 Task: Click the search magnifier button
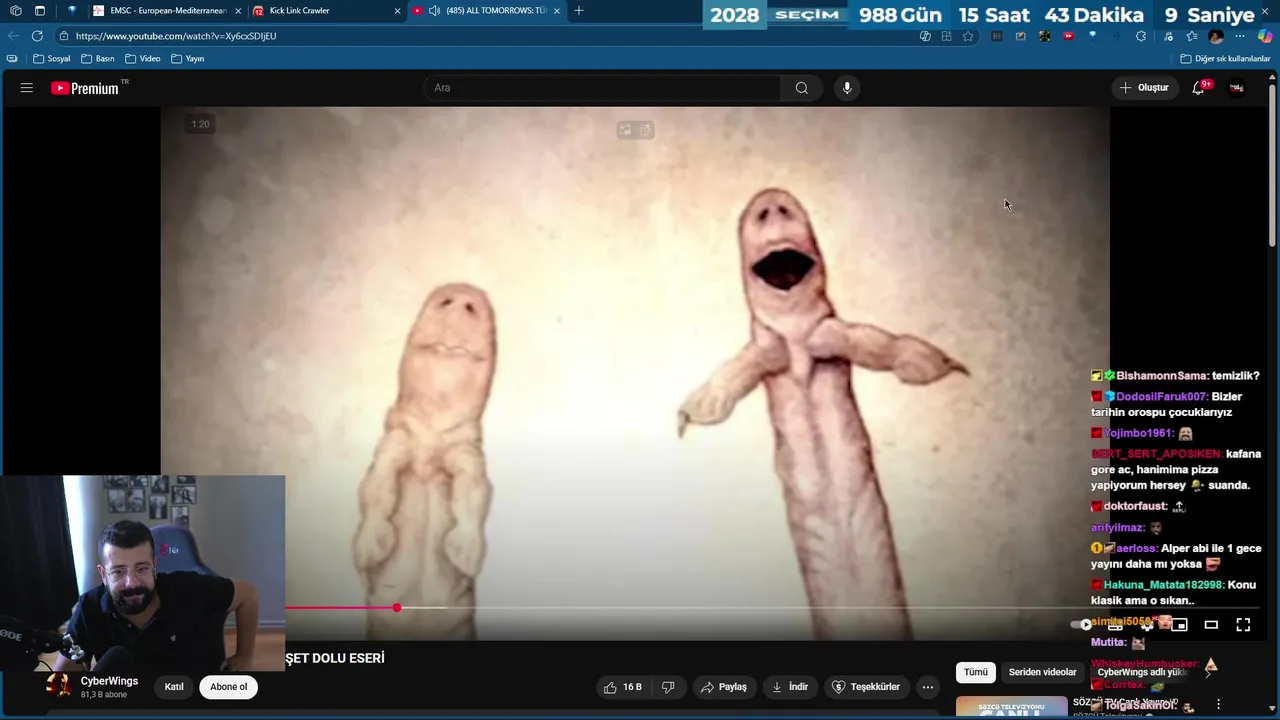coord(802,88)
